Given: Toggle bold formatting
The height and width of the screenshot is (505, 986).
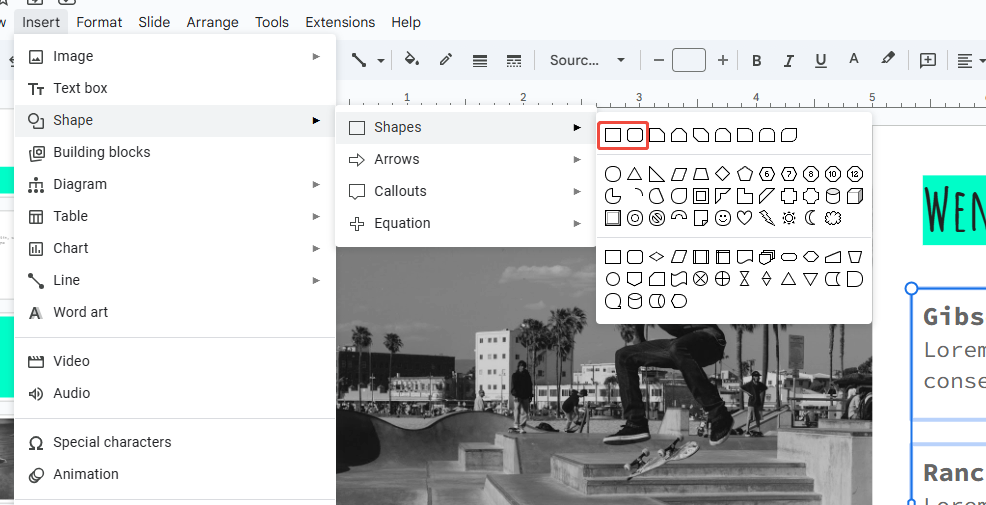Looking at the screenshot, I should pos(756,60).
